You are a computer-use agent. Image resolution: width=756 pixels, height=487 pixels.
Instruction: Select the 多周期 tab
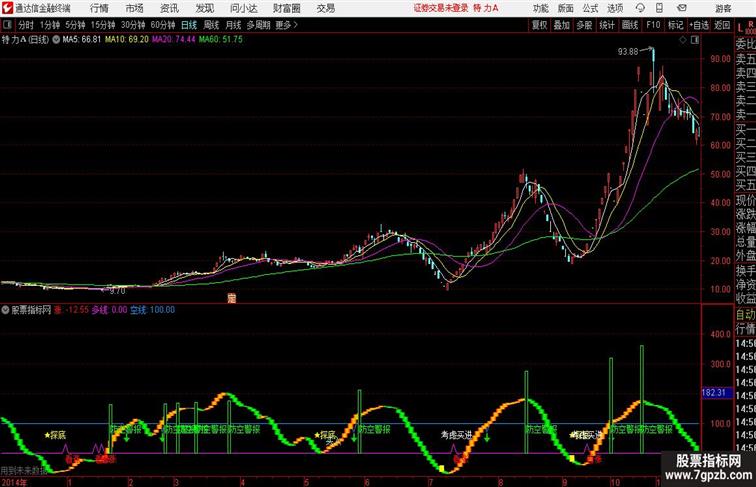pos(259,25)
